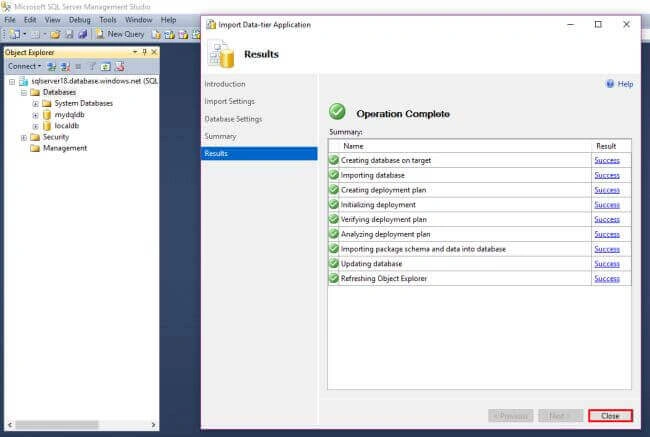Click the Object Explorer scroll right arrow
Image resolution: width=650 pixels, height=437 pixels.
tap(153, 425)
